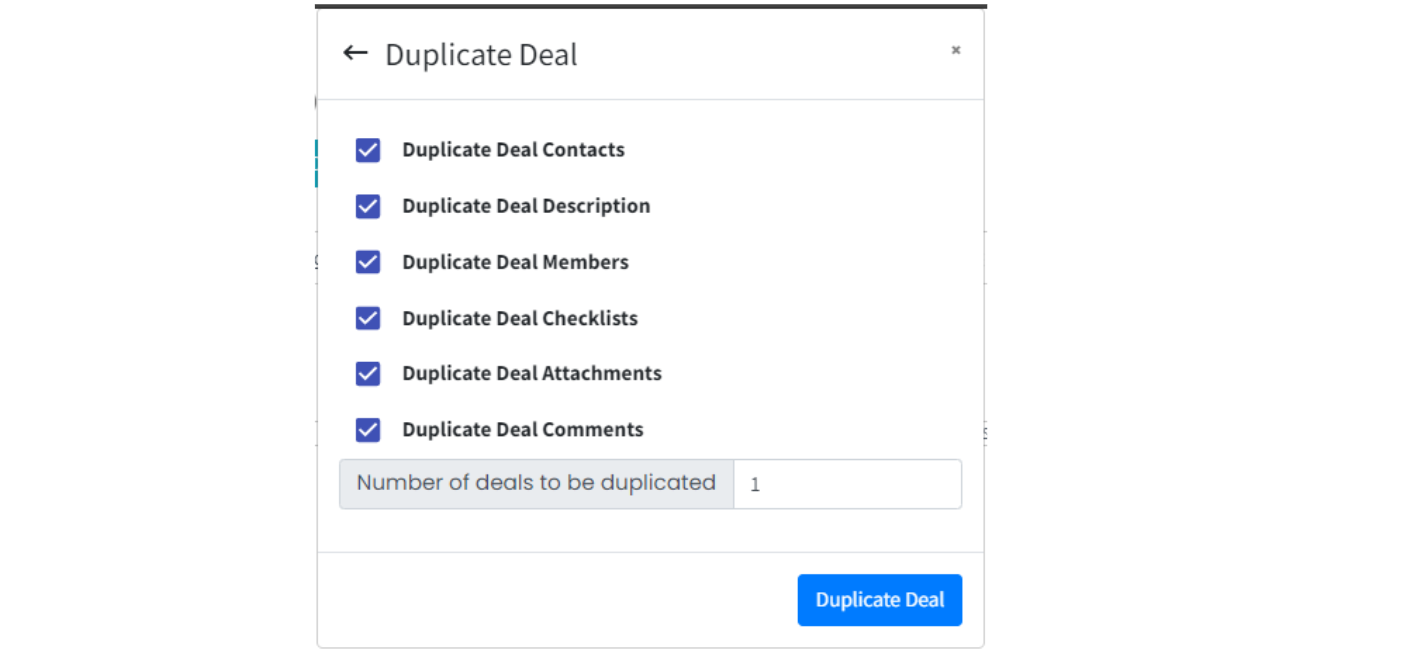Click the "Duplicate Deal Attachments" label text
The image size is (1418, 654).
click(532, 374)
